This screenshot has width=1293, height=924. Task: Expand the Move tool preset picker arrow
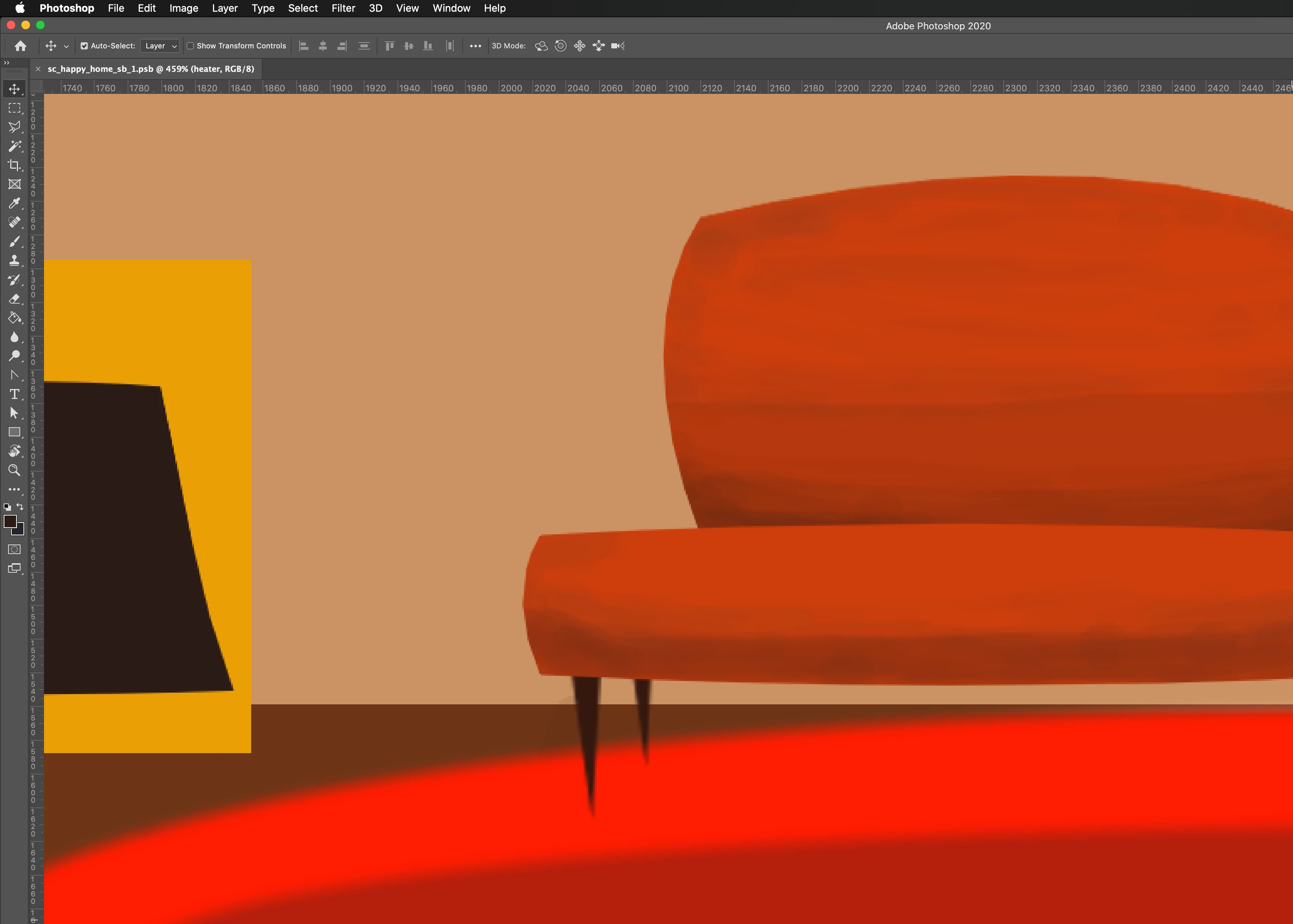tap(66, 46)
